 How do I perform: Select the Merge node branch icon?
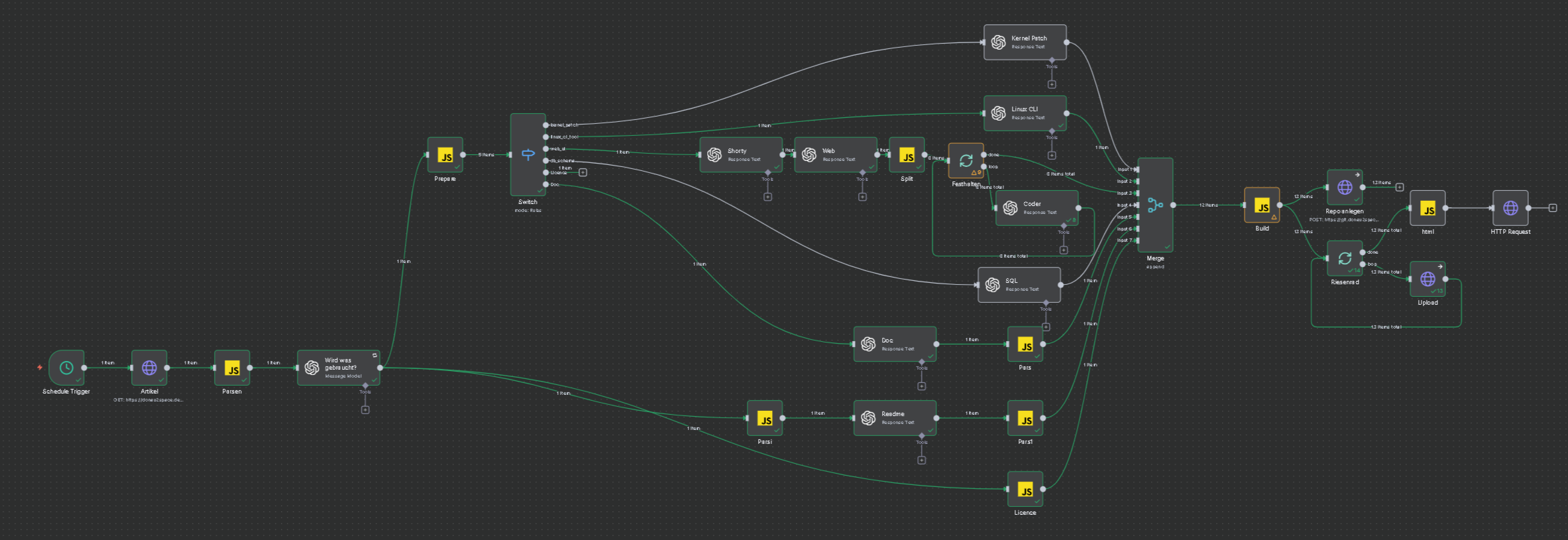[x=1155, y=205]
